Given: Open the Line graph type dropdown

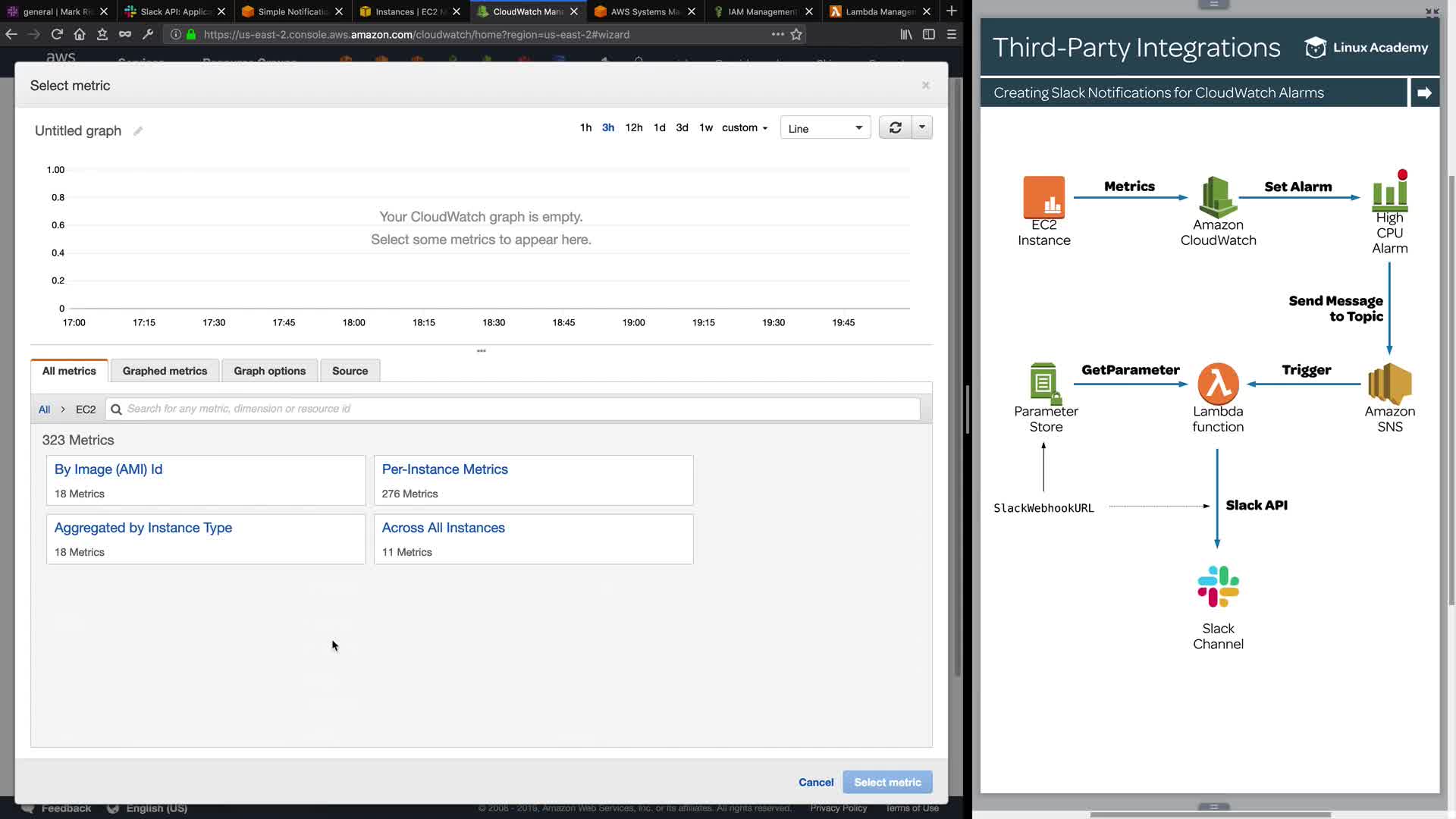Looking at the screenshot, I should pos(825,128).
